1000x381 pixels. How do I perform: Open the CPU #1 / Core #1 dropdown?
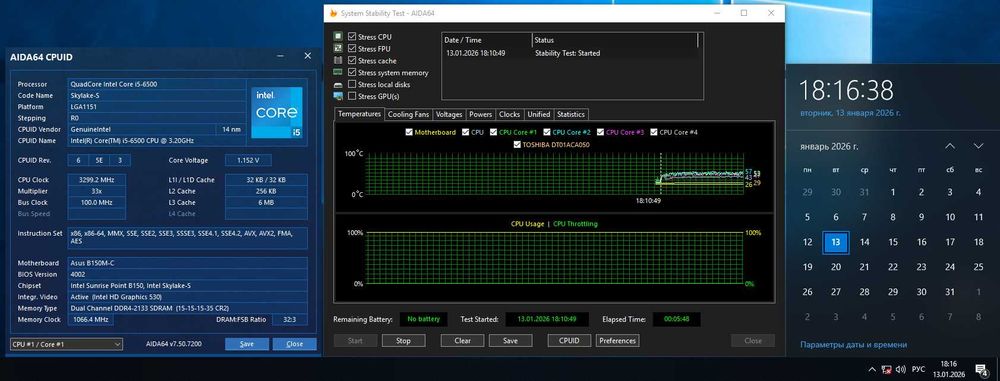tap(66, 344)
